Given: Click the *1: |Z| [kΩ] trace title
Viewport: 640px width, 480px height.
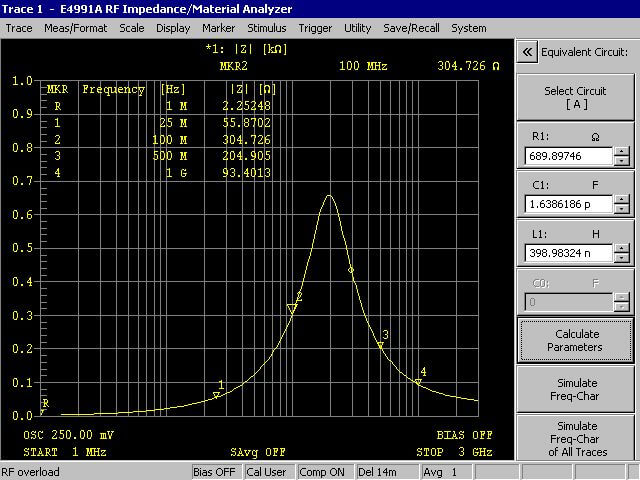Looking at the screenshot, I should (x=247, y=49).
